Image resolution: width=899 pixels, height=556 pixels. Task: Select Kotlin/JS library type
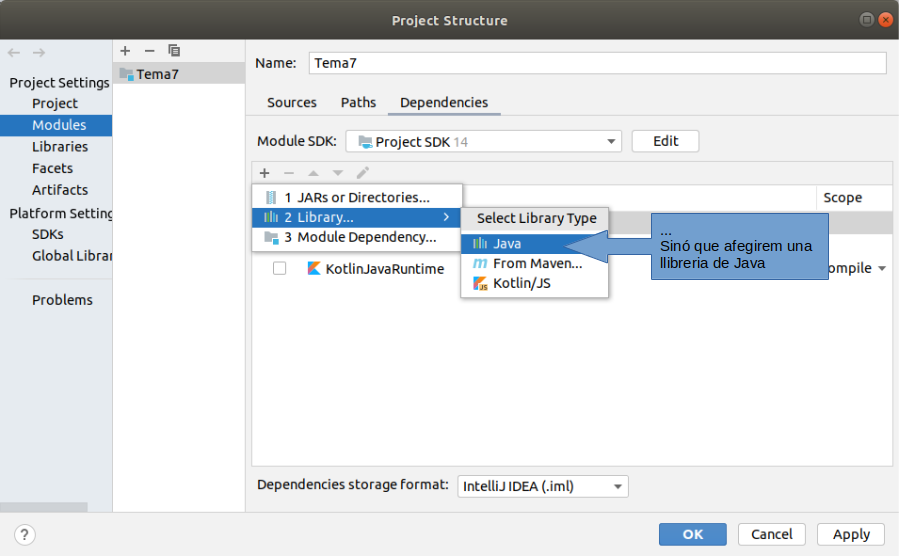point(534,283)
